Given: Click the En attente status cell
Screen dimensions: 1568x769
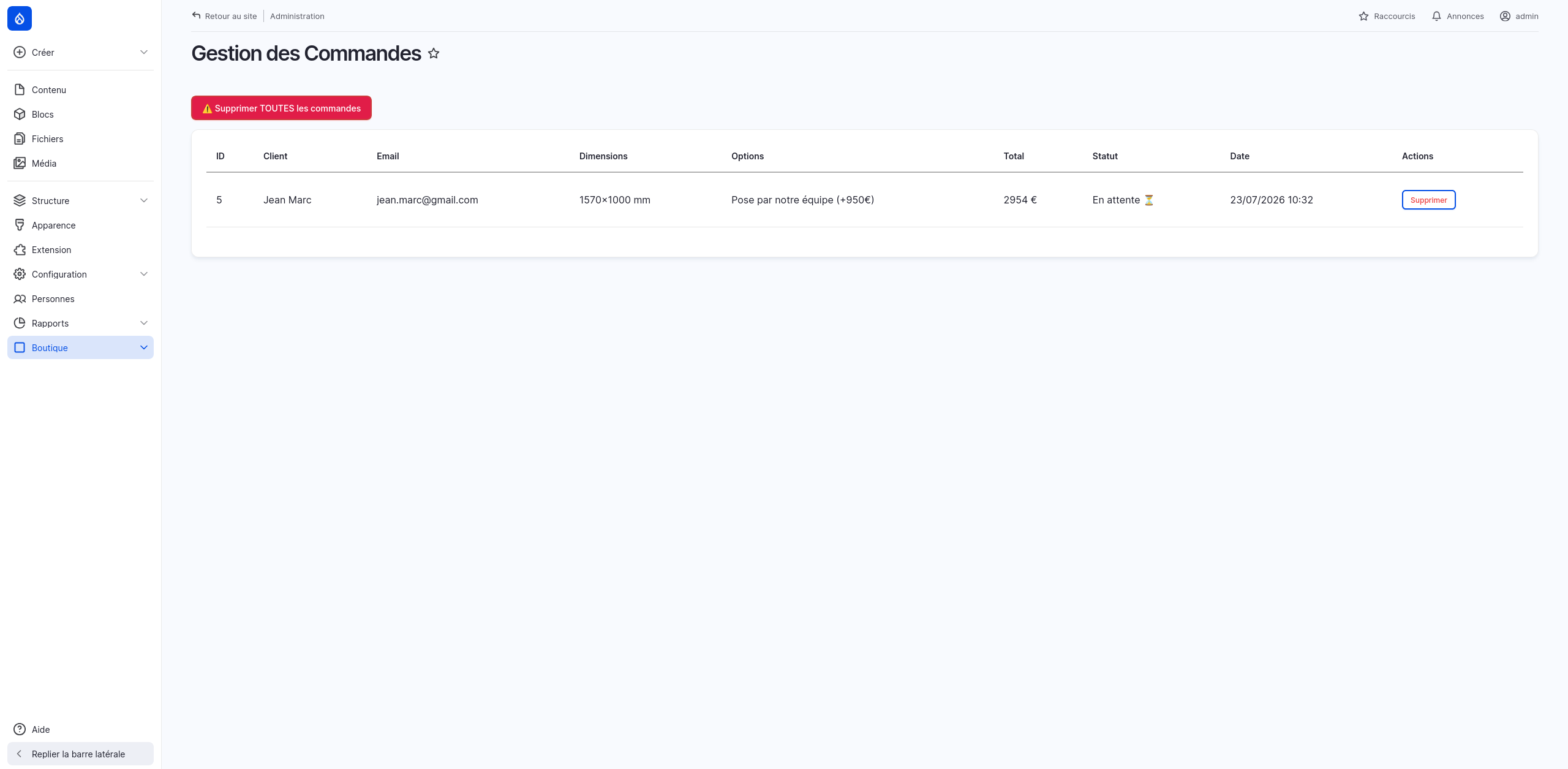Looking at the screenshot, I should point(1123,200).
